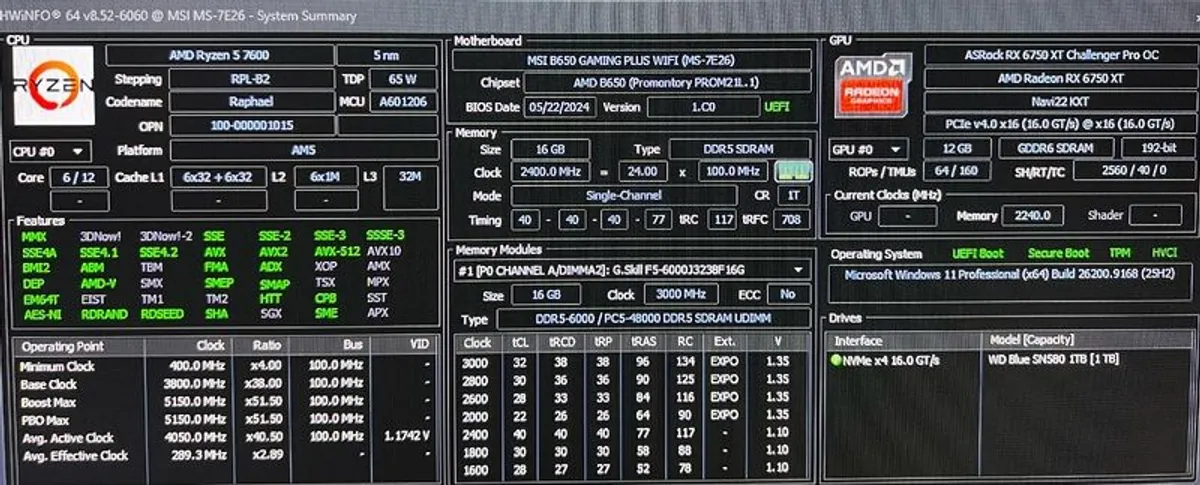Select the RPL-B2 stepping value
This screenshot has width=1200, height=485.
pyautogui.click(x=250, y=79)
